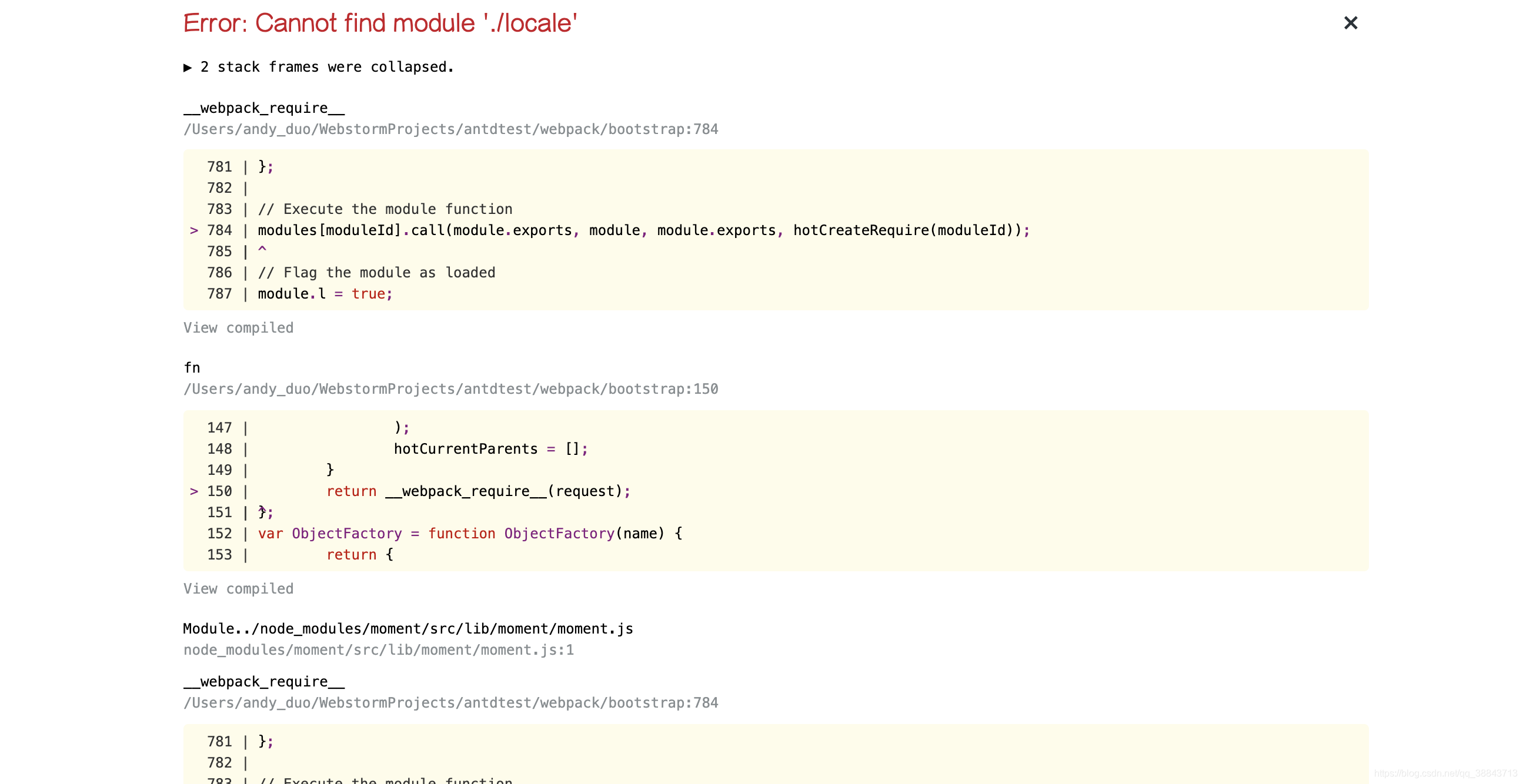The height and width of the screenshot is (784, 1523).
Task: Click the Module../node_modules/moment frame name
Action: point(408,629)
